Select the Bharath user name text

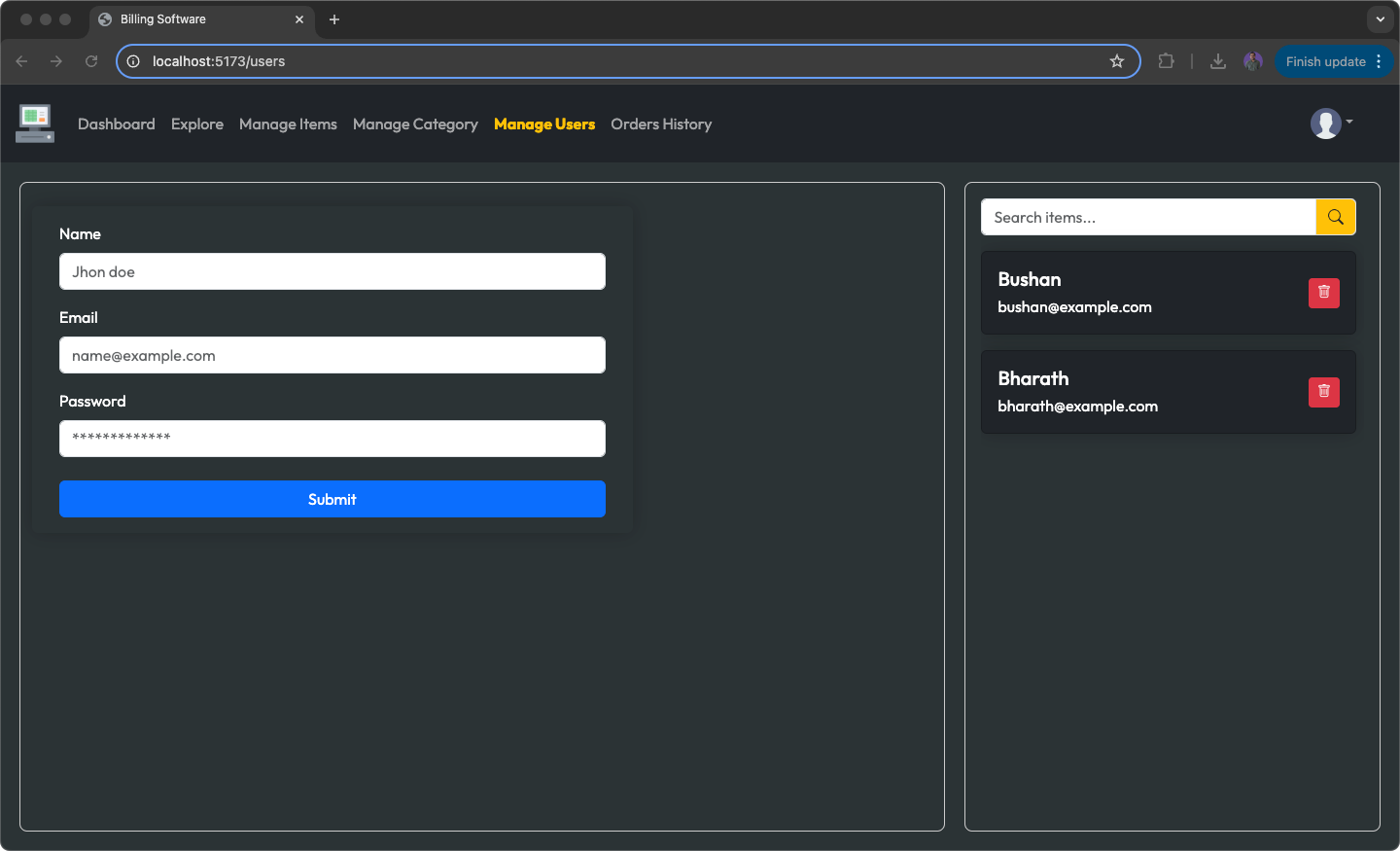tap(1033, 378)
